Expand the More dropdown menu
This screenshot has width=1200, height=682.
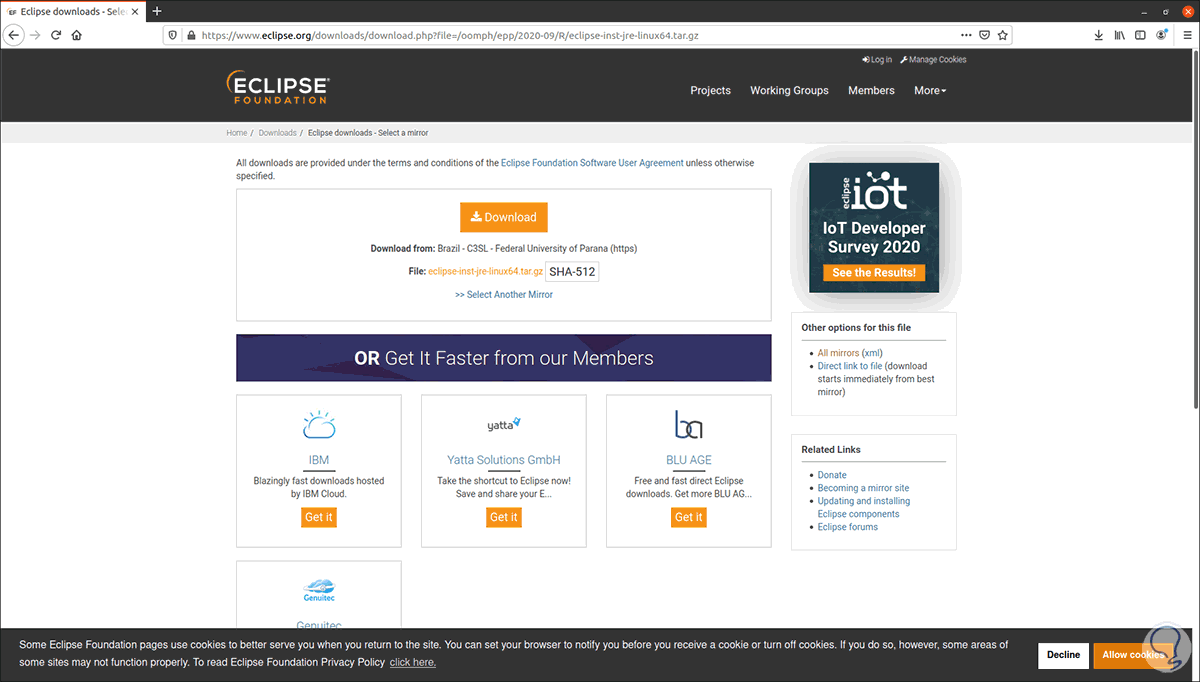click(930, 90)
